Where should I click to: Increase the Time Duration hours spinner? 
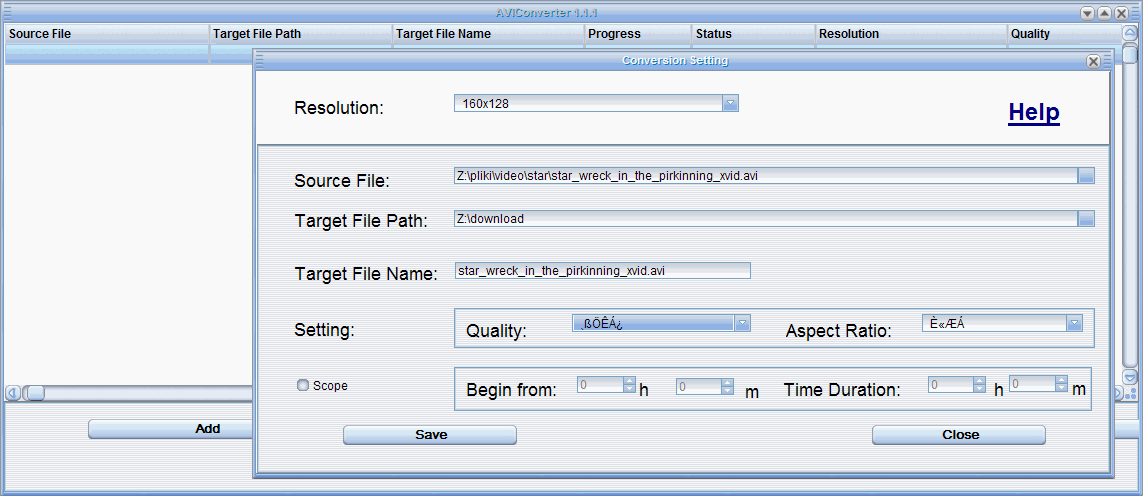[980, 380]
